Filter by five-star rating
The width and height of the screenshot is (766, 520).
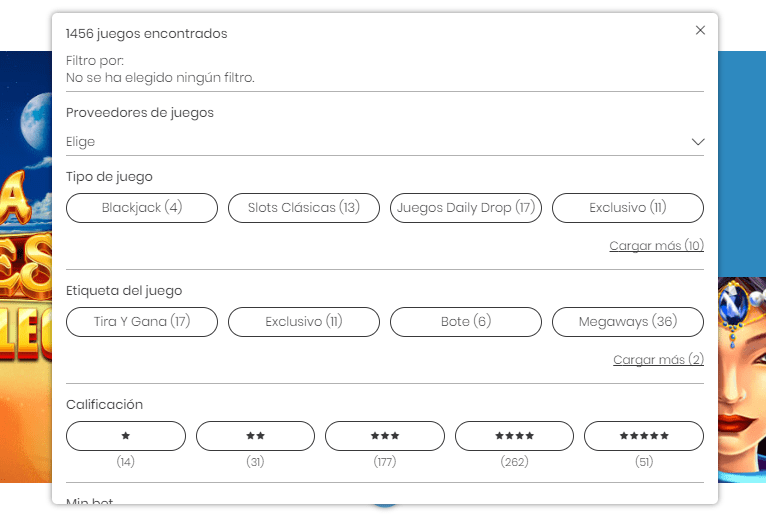click(644, 436)
